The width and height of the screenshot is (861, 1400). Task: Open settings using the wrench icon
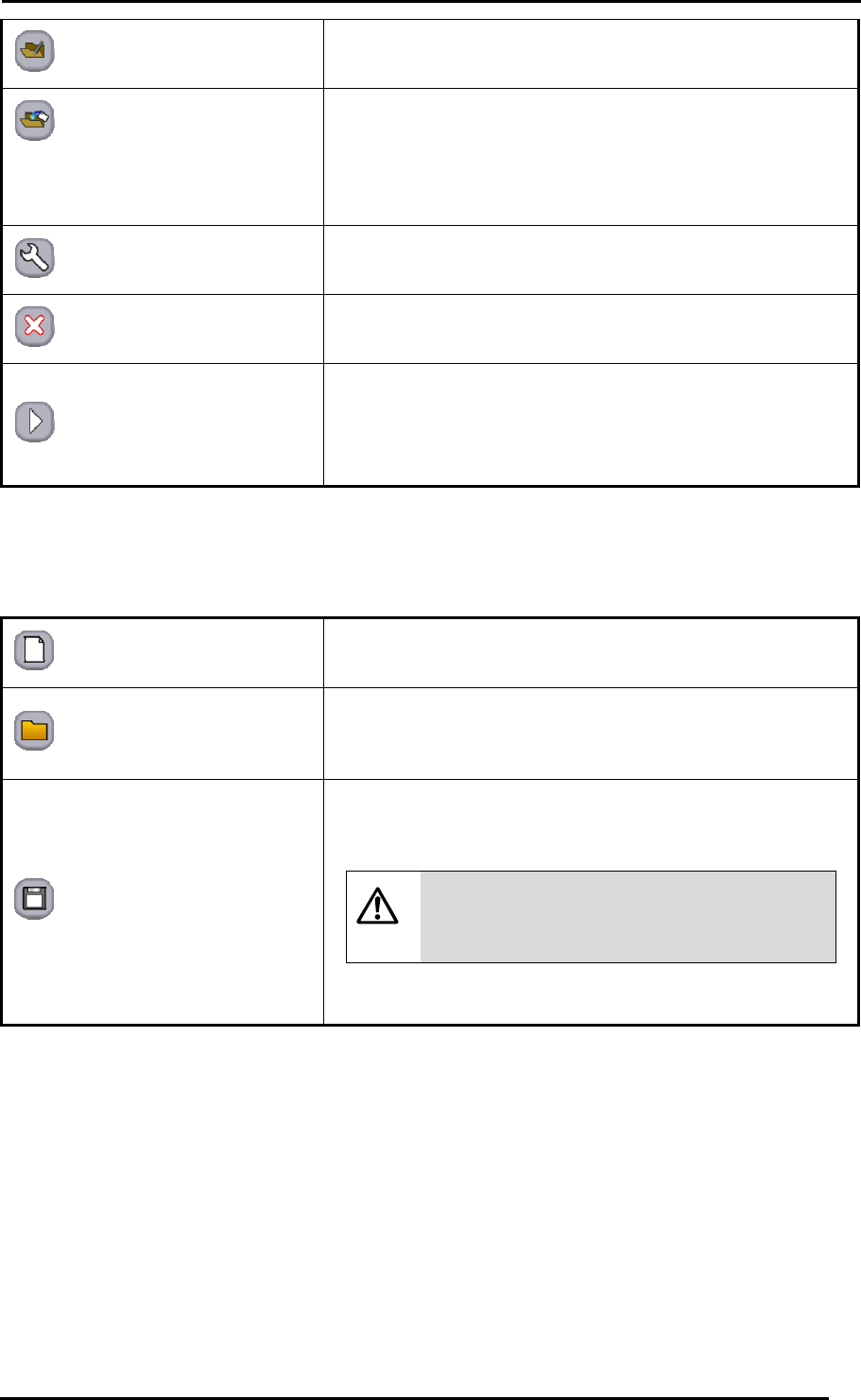click(x=35, y=258)
